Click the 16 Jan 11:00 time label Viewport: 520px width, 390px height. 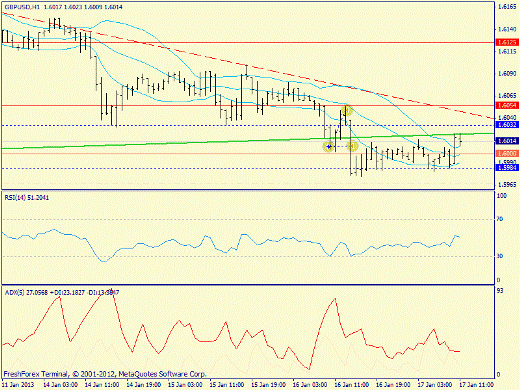tap(352, 385)
